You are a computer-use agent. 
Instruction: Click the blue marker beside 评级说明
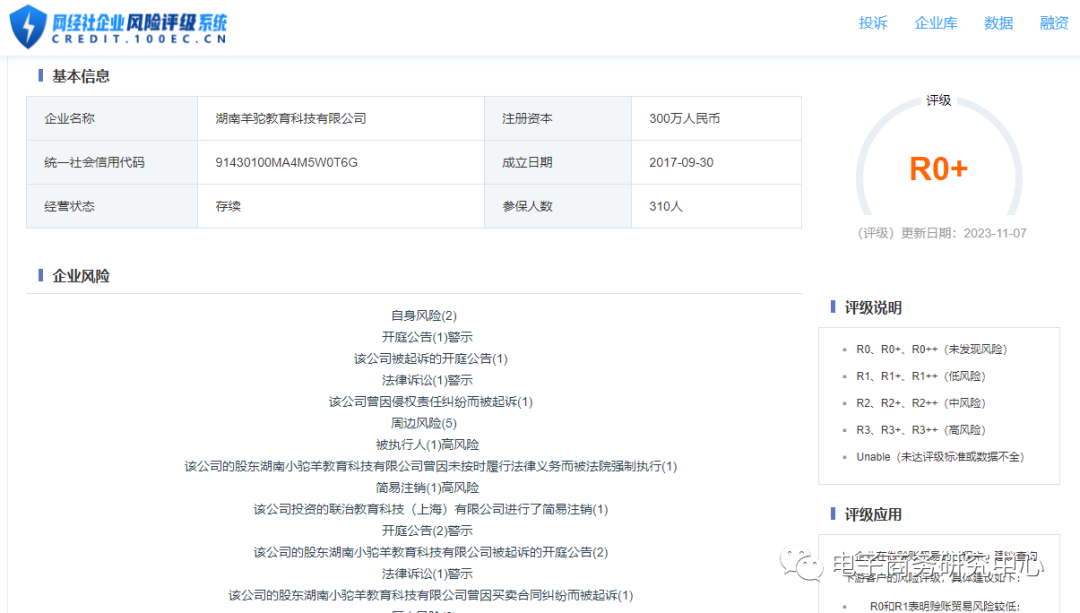pos(831,307)
